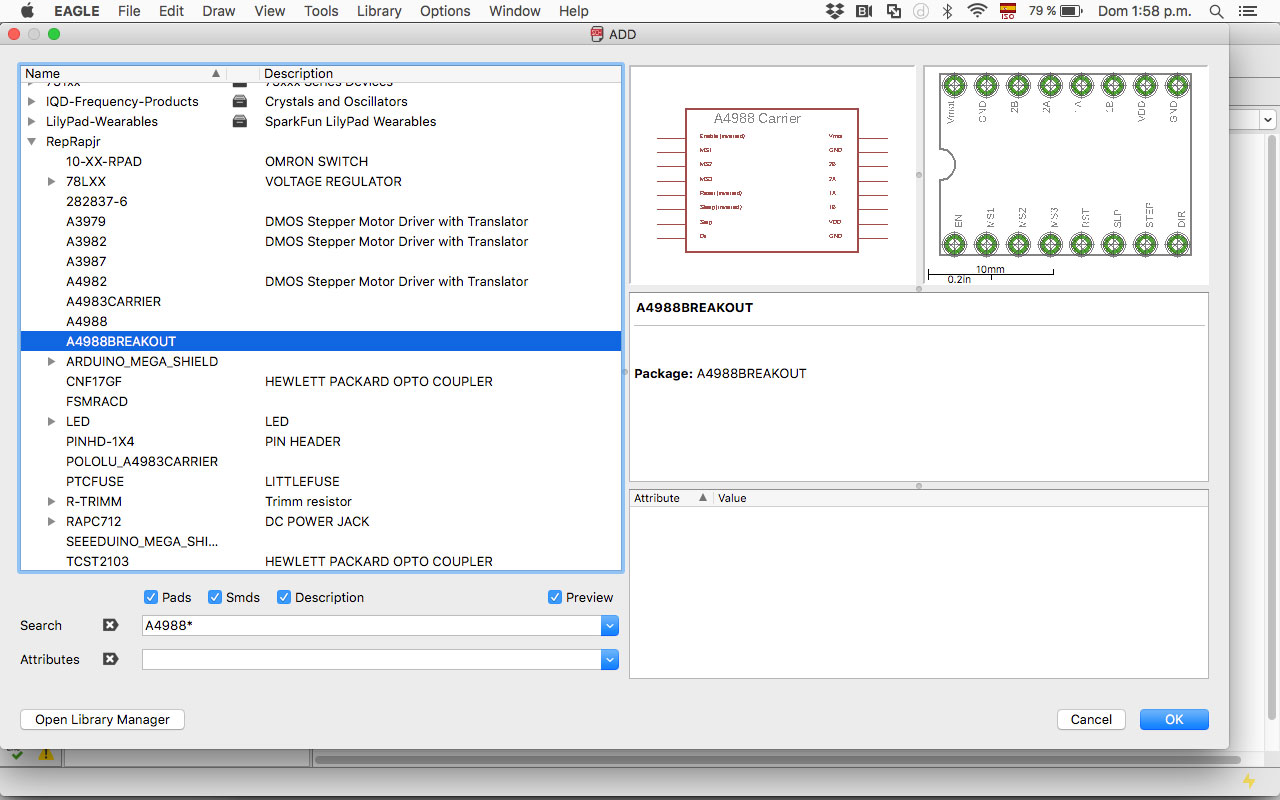
Task: Select the A4982 stepper driver row
Action: coord(321,281)
